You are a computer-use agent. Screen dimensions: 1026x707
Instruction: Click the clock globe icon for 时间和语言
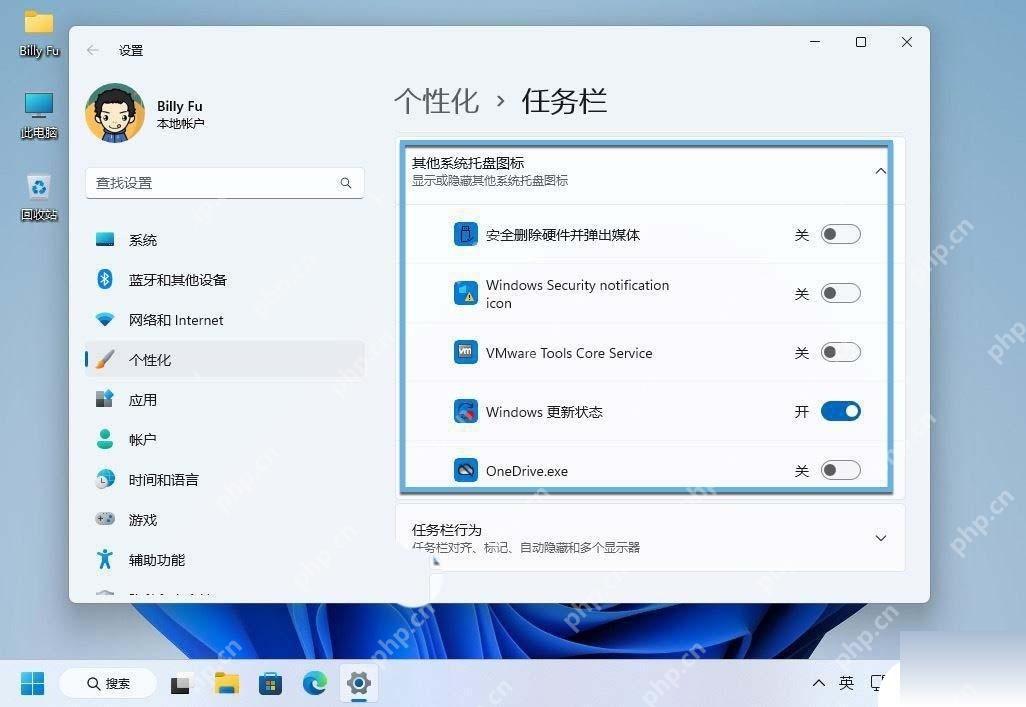[105, 479]
